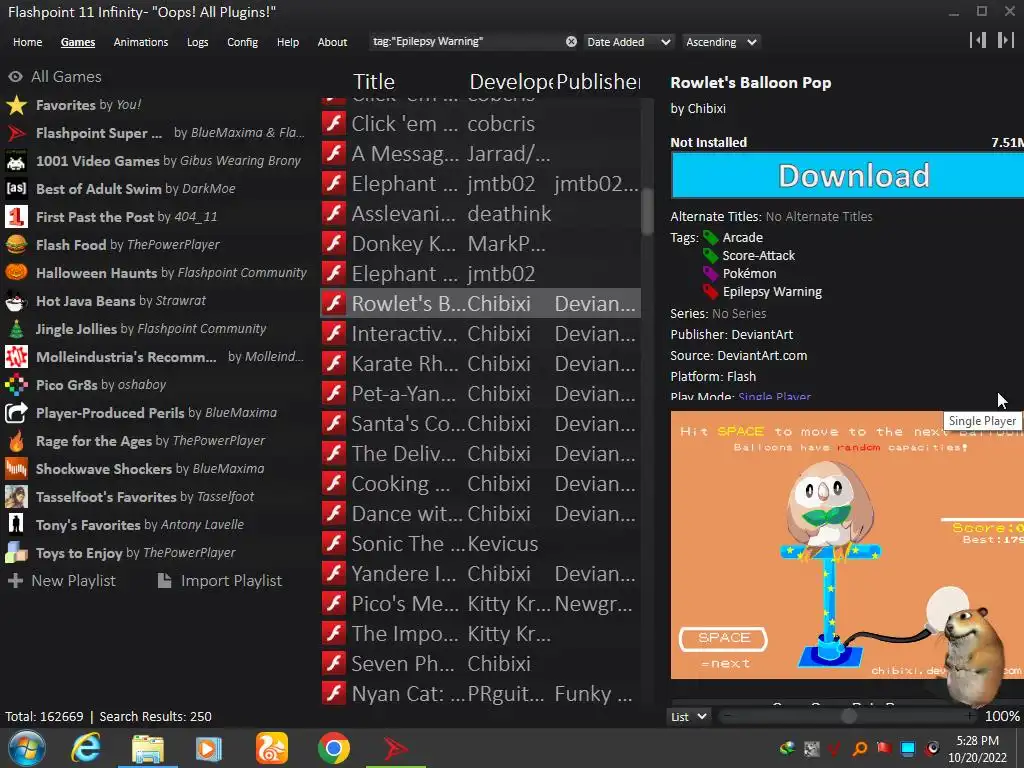Click the game list vertical scrollbar thumb
Viewport: 1024px width, 768px height.
coord(647,211)
